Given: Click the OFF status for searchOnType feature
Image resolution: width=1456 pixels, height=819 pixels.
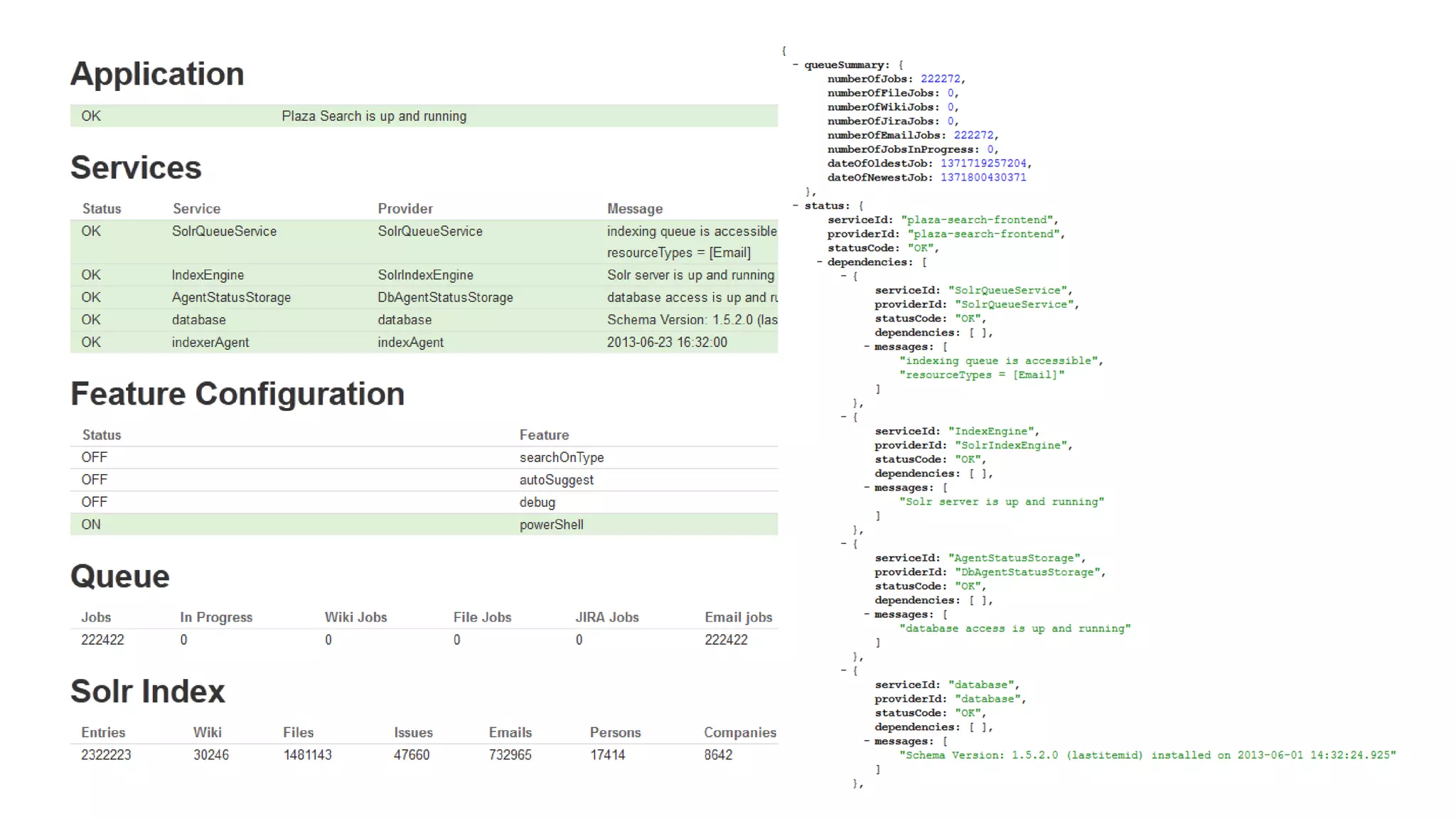Looking at the screenshot, I should click(x=94, y=457).
